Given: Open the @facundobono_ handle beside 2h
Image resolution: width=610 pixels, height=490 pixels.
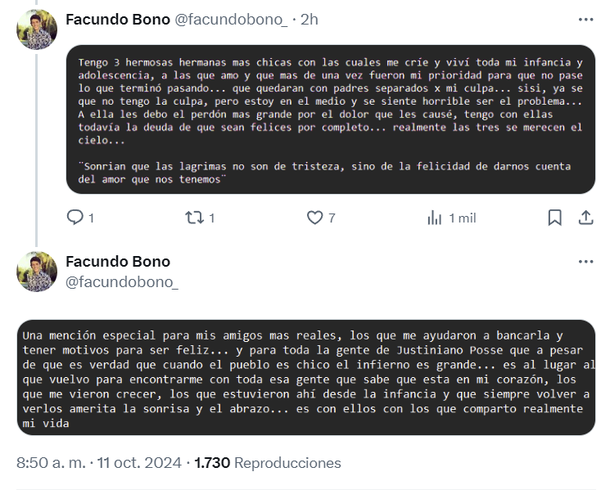Looking at the screenshot, I should click(x=225, y=19).
